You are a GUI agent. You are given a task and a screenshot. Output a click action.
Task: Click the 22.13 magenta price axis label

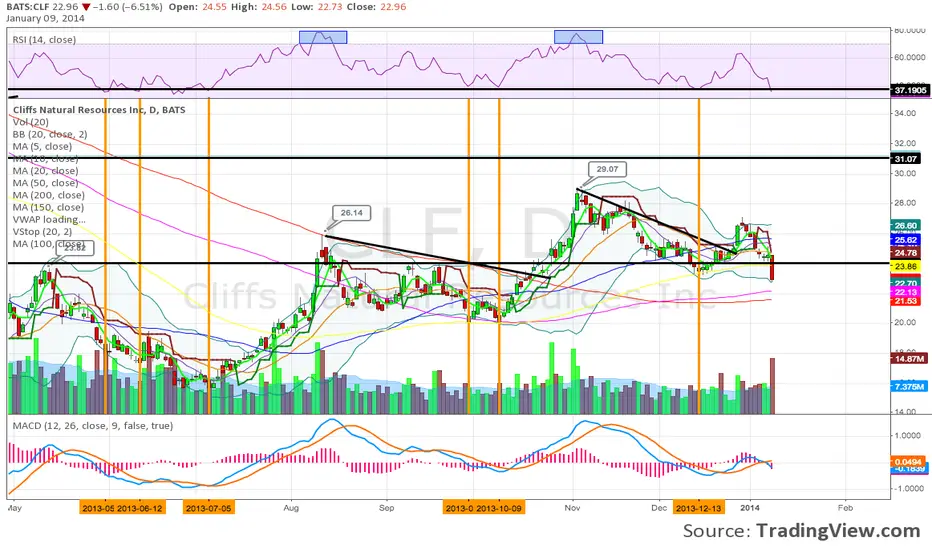(906, 292)
